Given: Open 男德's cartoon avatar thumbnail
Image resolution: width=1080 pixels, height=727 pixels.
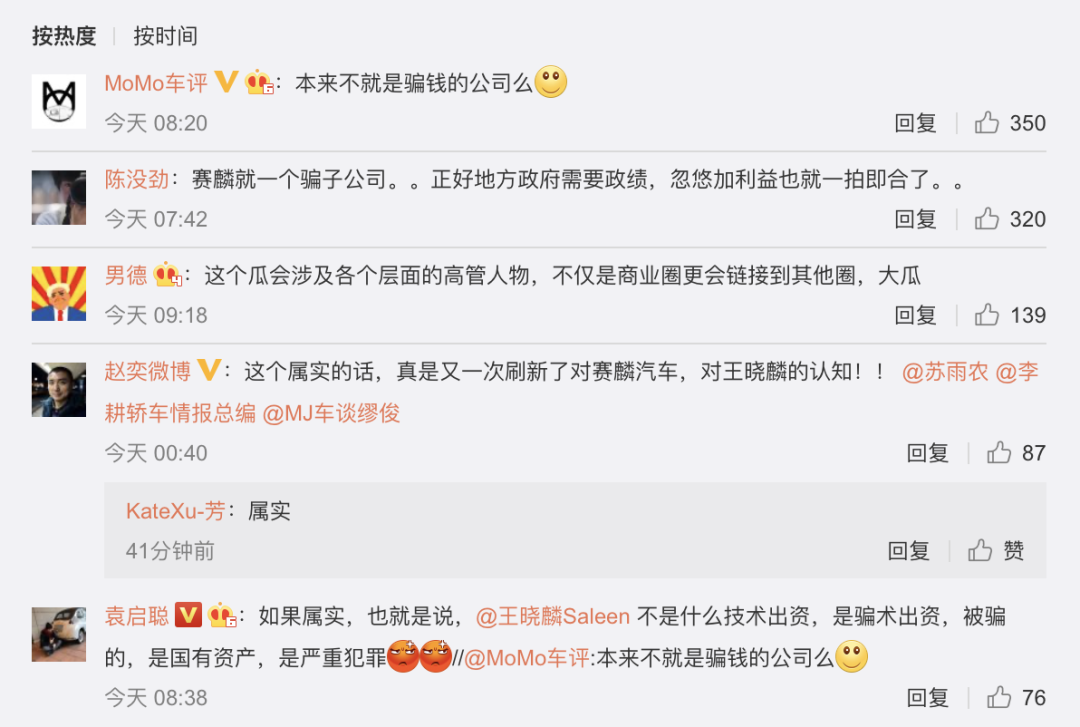Looking at the screenshot, I should (x=59, y=294).
